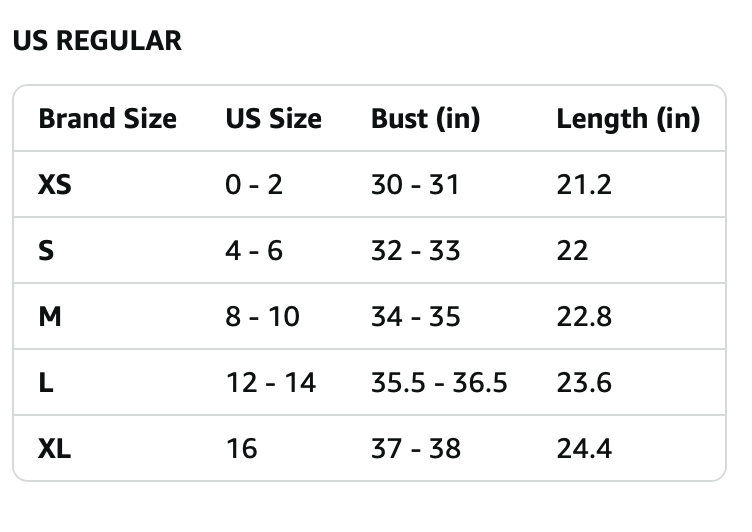Click the Length (in) column header
752x532 pixels.
pos(627,119)
